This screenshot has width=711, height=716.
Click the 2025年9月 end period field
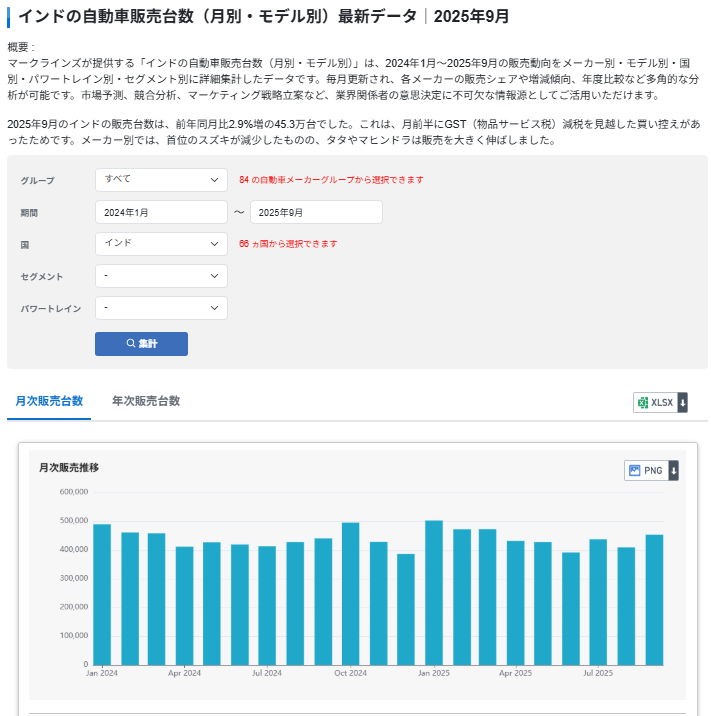pyautogui.click(x=316, y=212)
